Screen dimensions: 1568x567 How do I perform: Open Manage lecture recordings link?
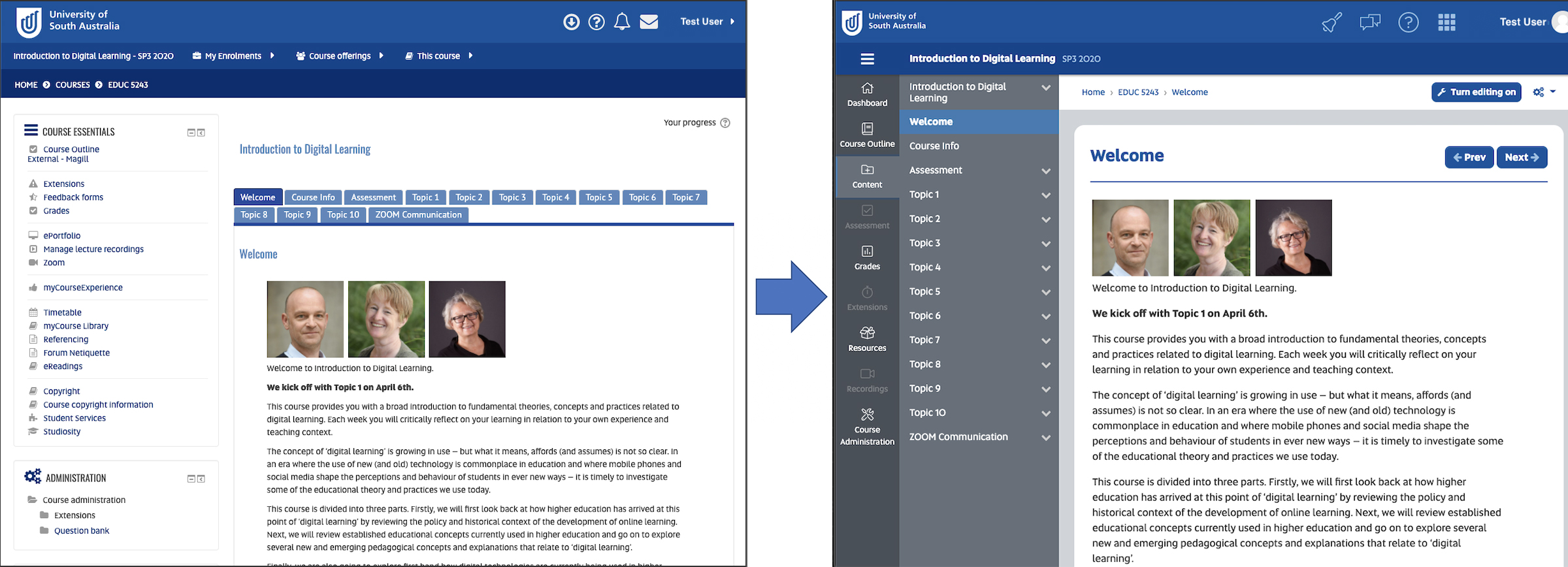pyautogui.click(x=93, y=250)
